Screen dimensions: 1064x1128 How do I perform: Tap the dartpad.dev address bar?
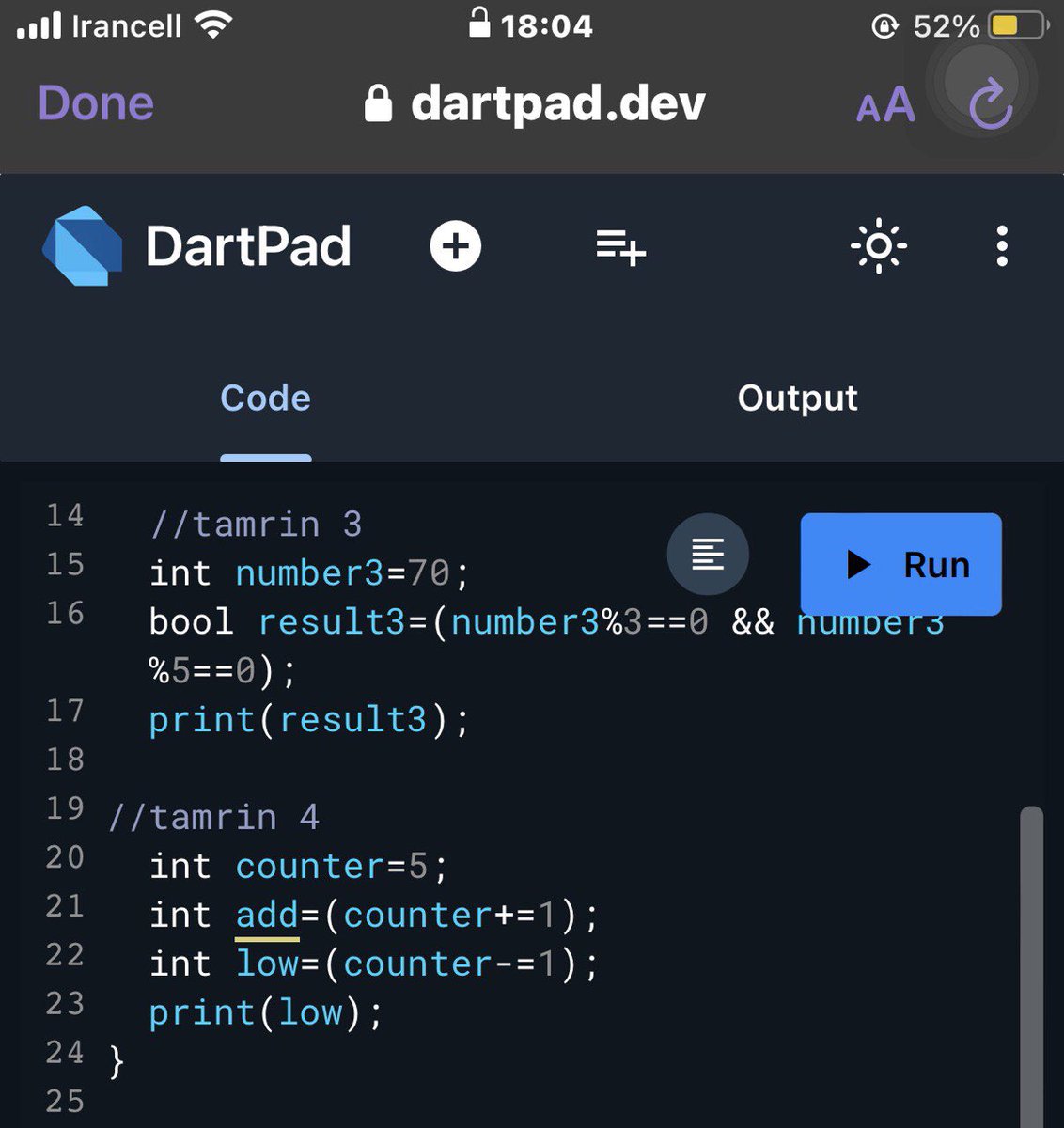click(x=558, y=103)
